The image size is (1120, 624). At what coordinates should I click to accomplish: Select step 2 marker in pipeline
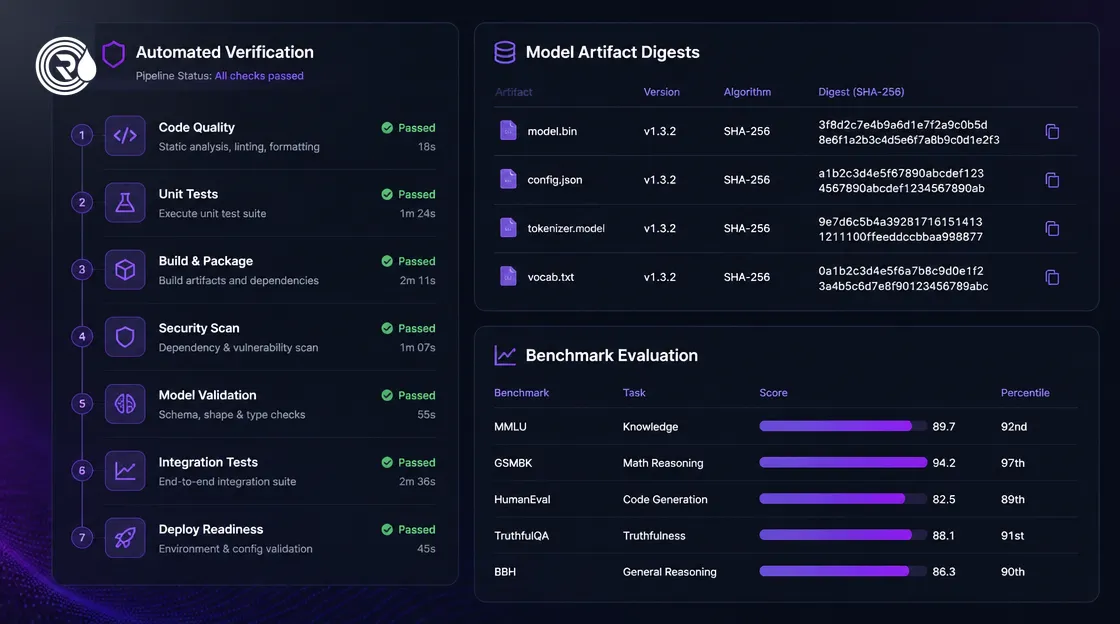(x=82, y=202)
